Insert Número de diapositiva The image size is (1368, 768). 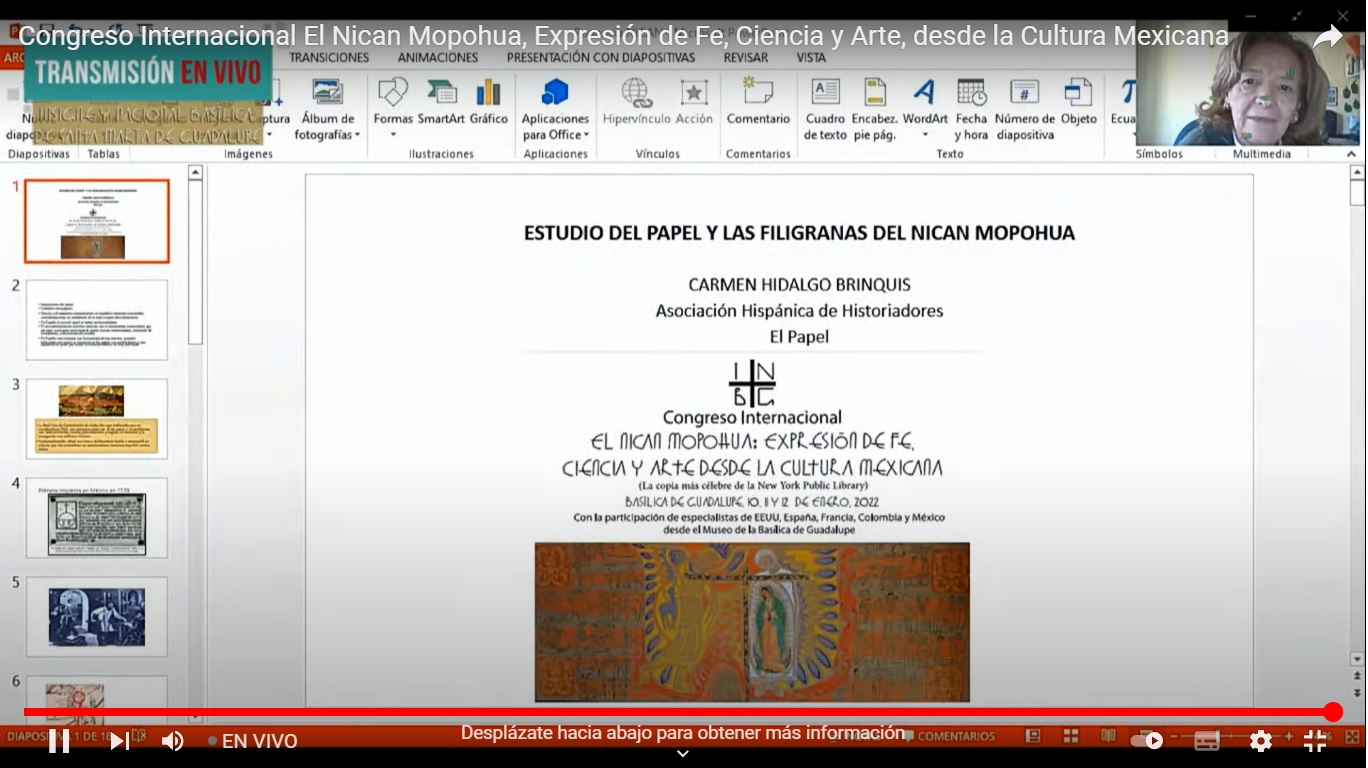click(x=1025, y=108)
